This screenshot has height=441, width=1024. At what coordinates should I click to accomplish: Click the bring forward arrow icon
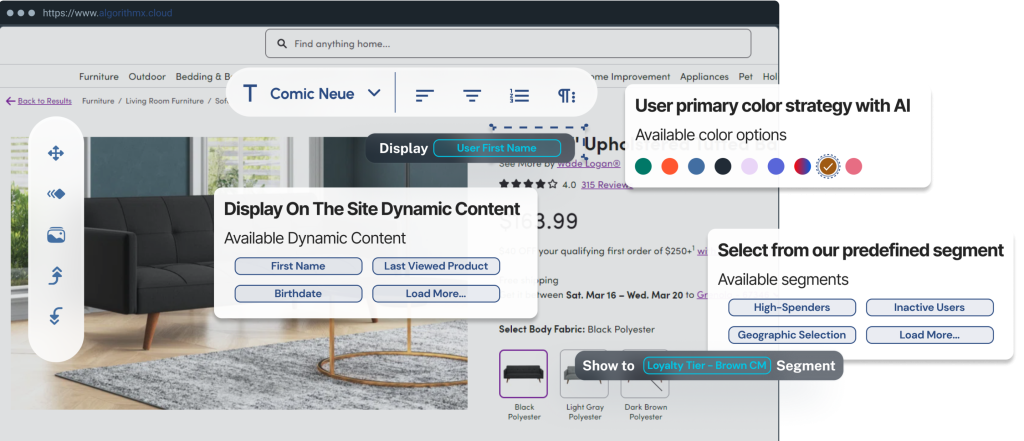click(x=56, y=276)
